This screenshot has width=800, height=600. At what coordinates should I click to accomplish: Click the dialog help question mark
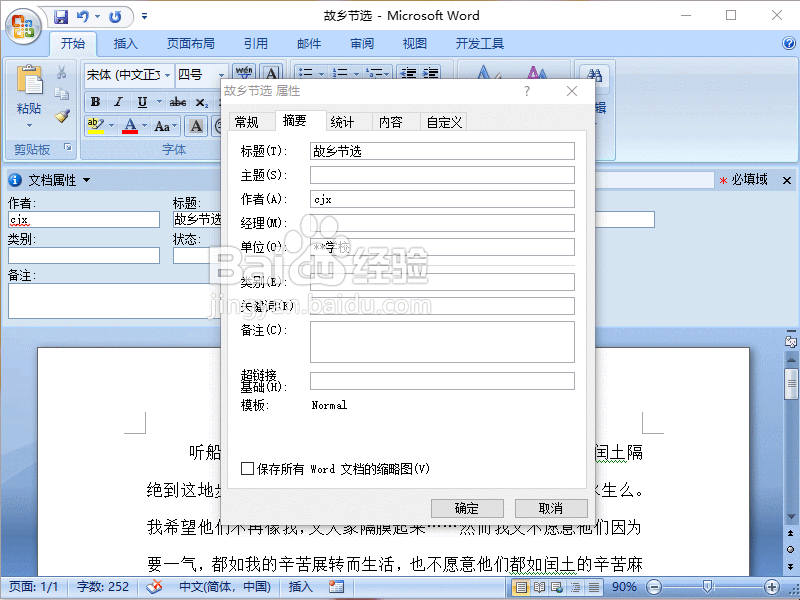pyautogui.click(x=527, y=91)
